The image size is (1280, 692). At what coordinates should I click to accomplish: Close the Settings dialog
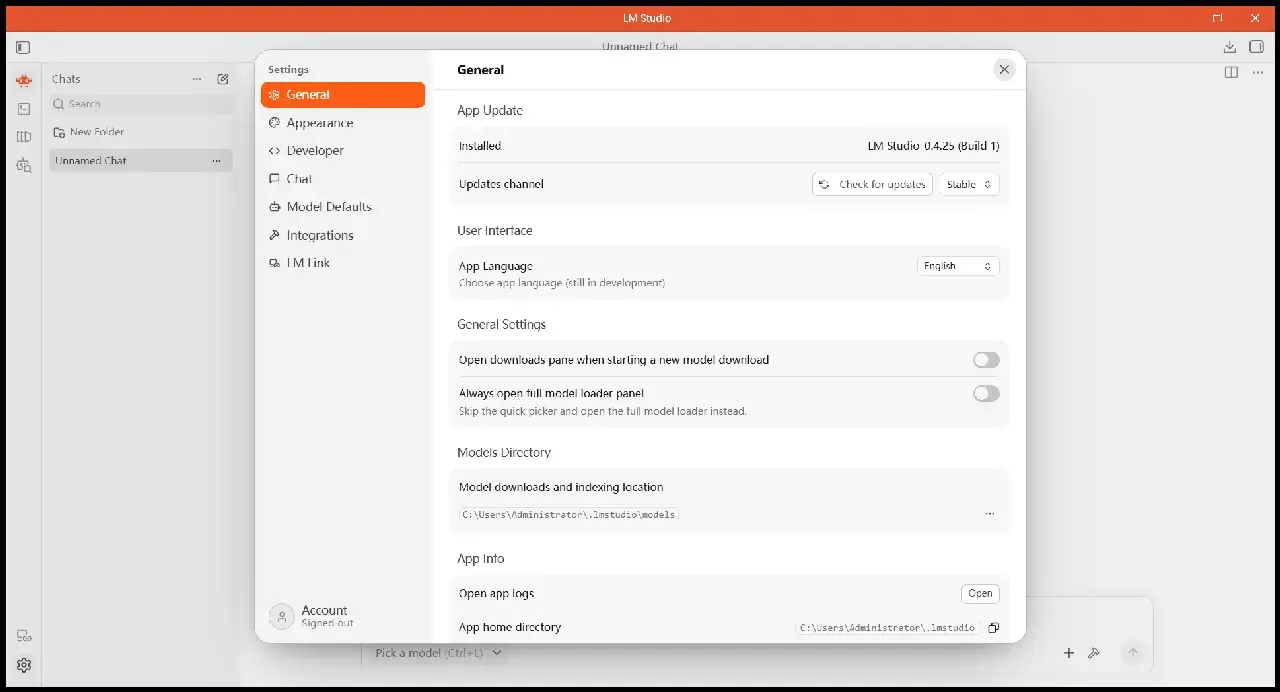pos(1004,69)
